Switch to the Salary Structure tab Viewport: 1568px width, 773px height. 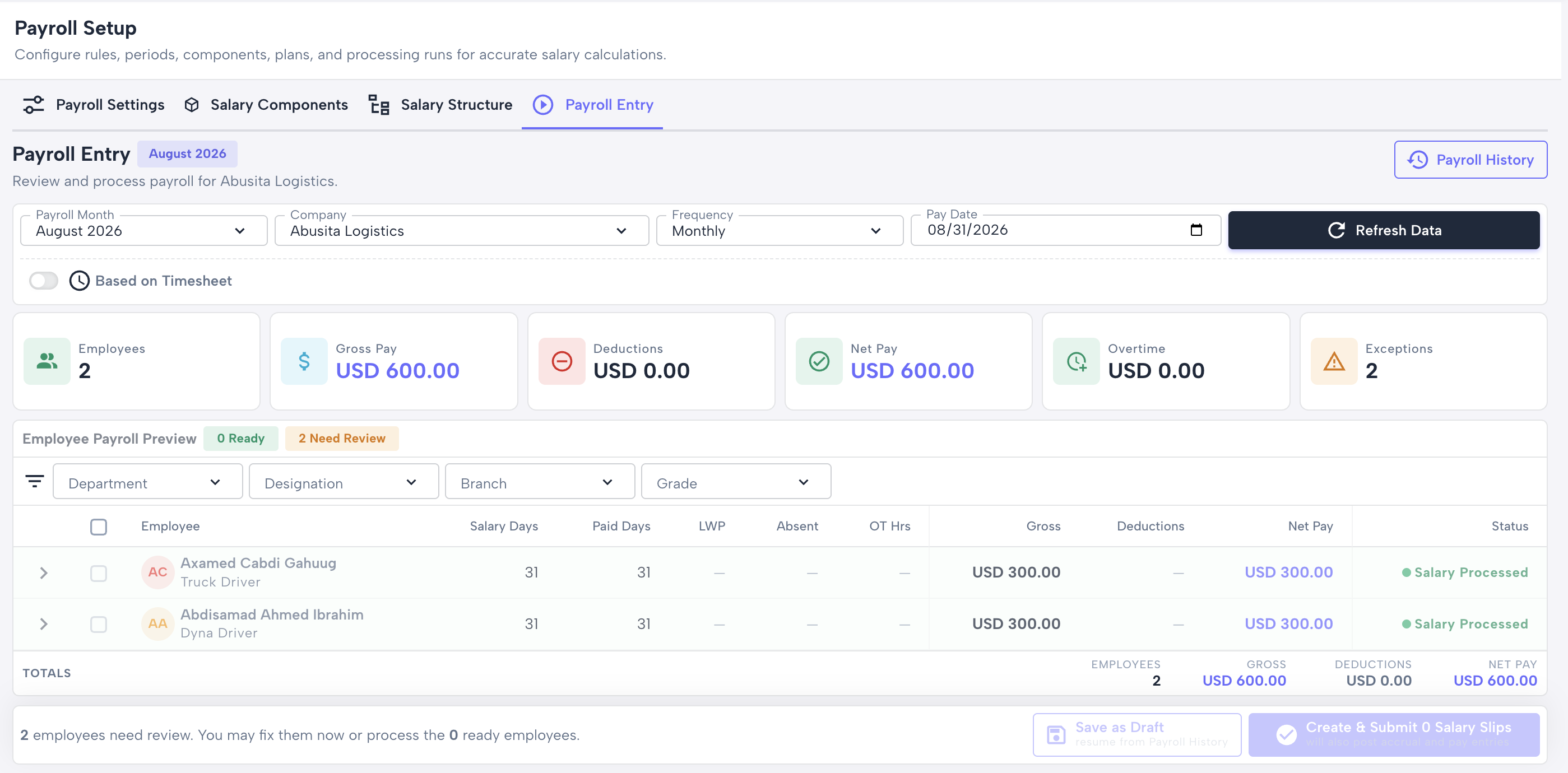coord(440,105)
